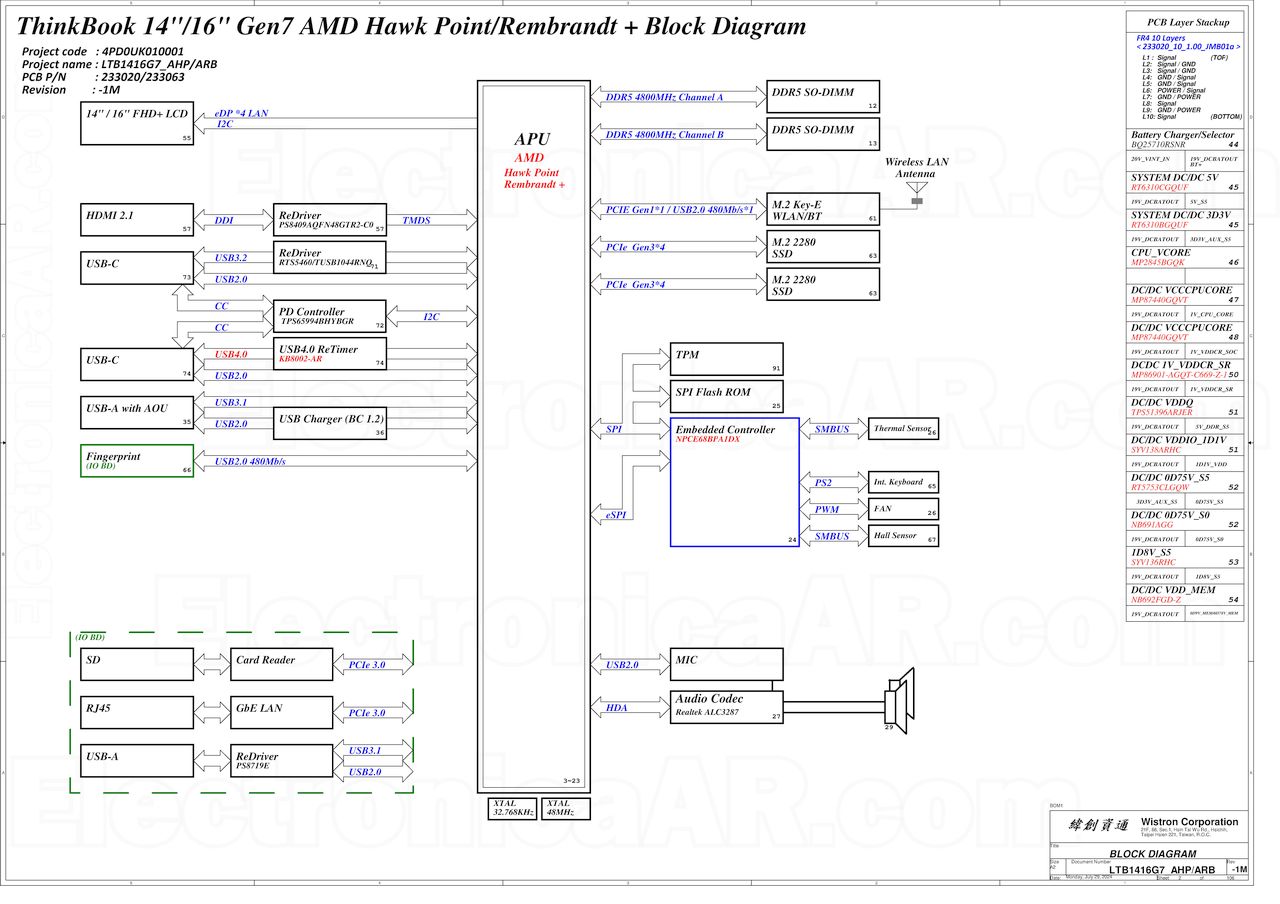
Task: Select the green Fingerprint (IO BD) block
Action: [137, 461]
